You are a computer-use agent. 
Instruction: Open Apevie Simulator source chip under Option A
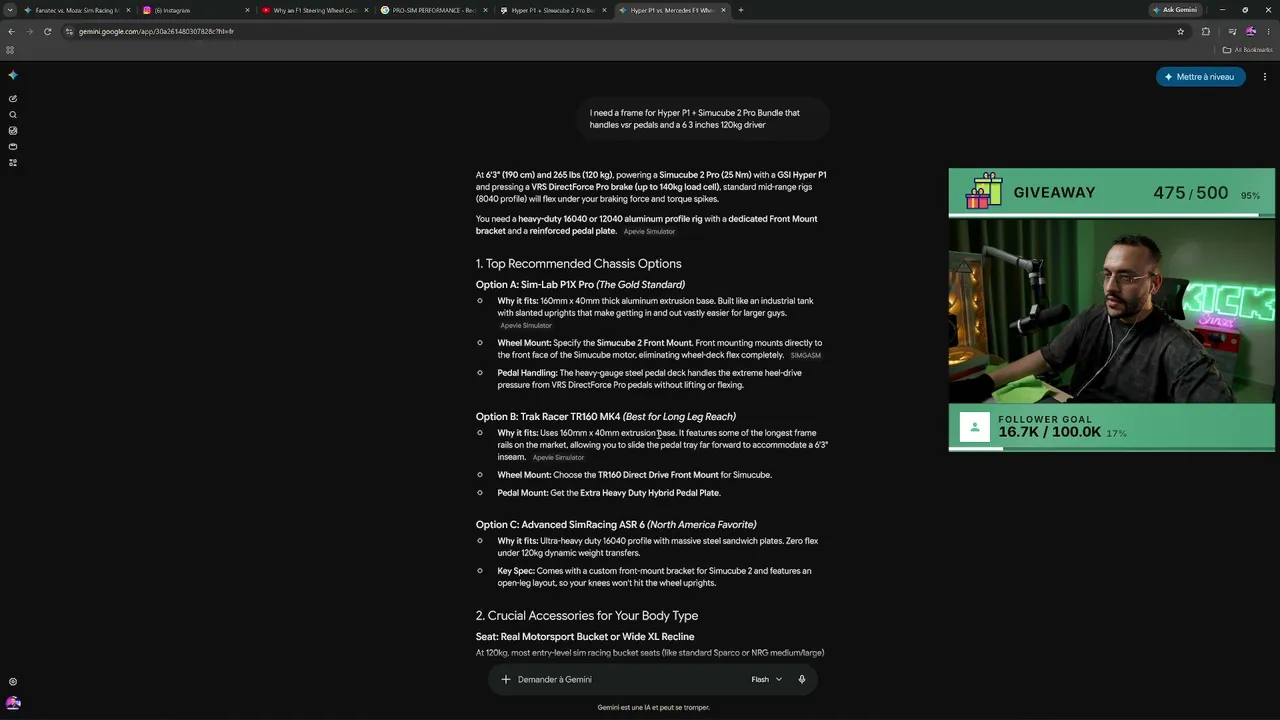tap(526, 326)
